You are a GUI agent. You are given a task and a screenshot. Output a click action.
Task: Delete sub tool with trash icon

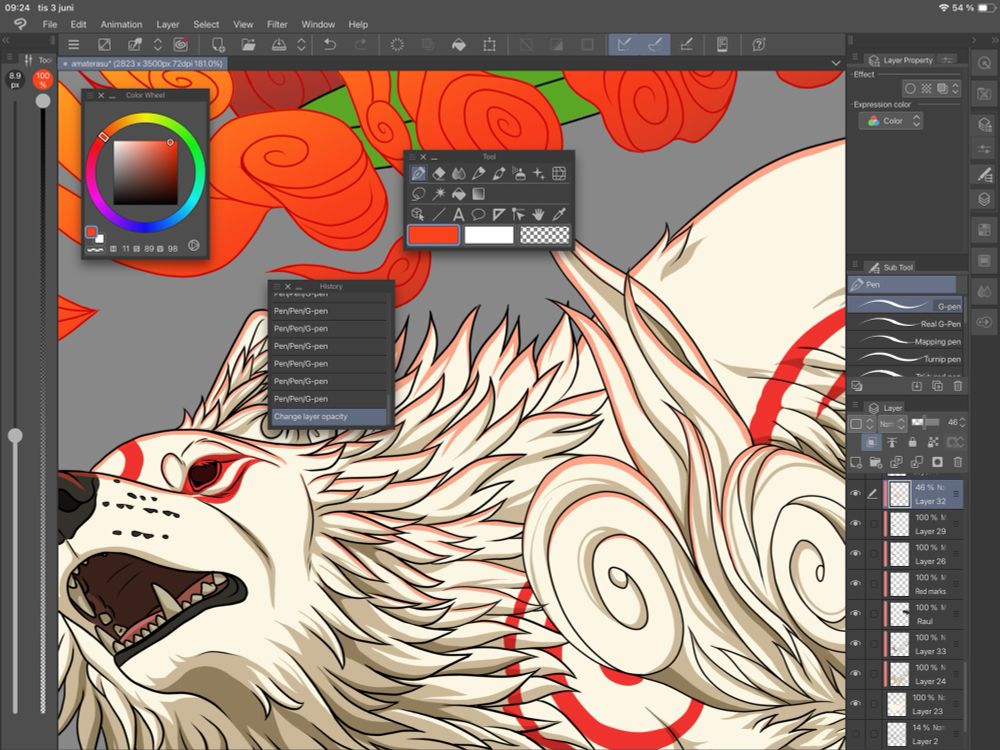(x=957, y=386)
